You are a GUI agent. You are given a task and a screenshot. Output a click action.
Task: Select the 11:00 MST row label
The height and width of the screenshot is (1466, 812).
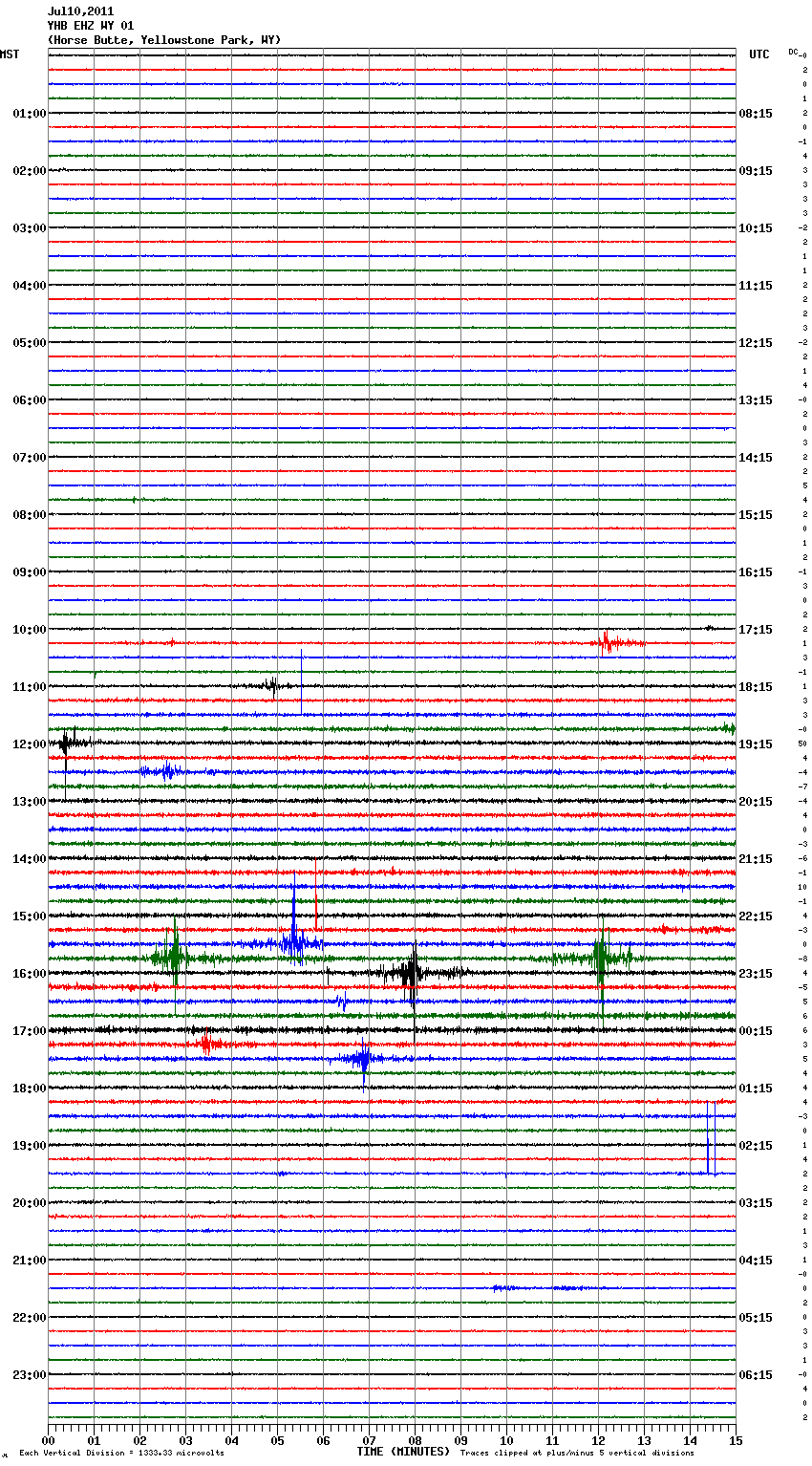point(29,687)
